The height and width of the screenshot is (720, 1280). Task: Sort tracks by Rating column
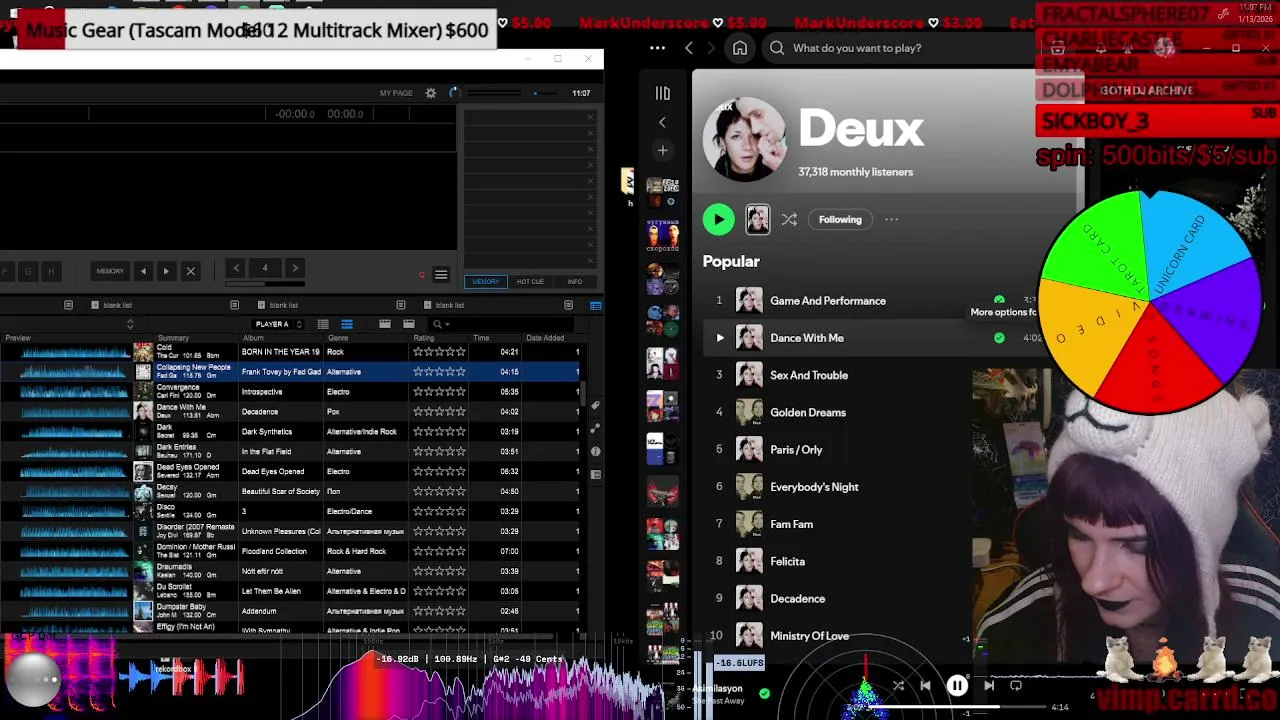[x=424, y=338]
